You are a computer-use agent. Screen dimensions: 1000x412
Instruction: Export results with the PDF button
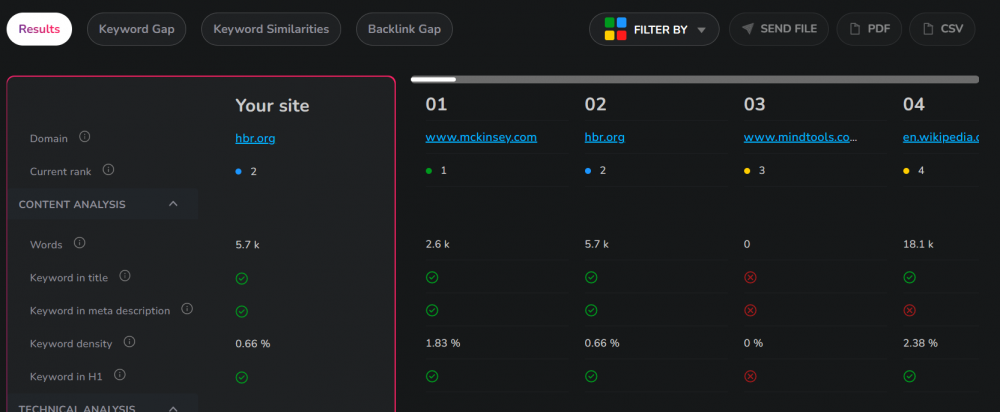869,29
